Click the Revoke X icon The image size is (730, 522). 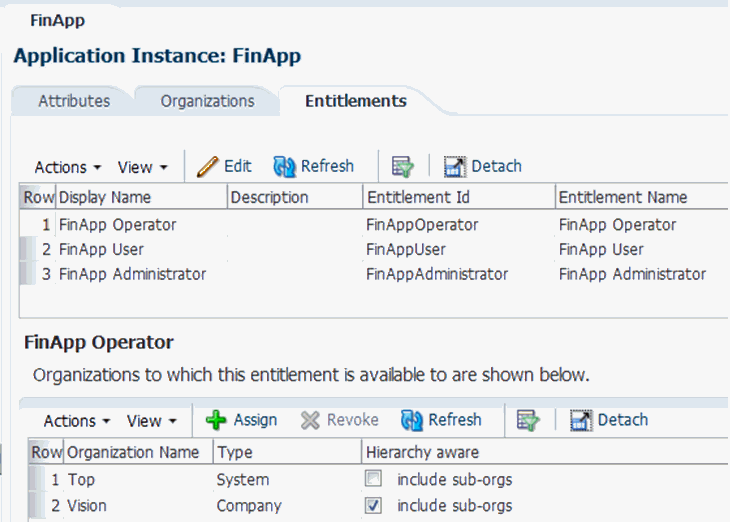click(310, 420)
